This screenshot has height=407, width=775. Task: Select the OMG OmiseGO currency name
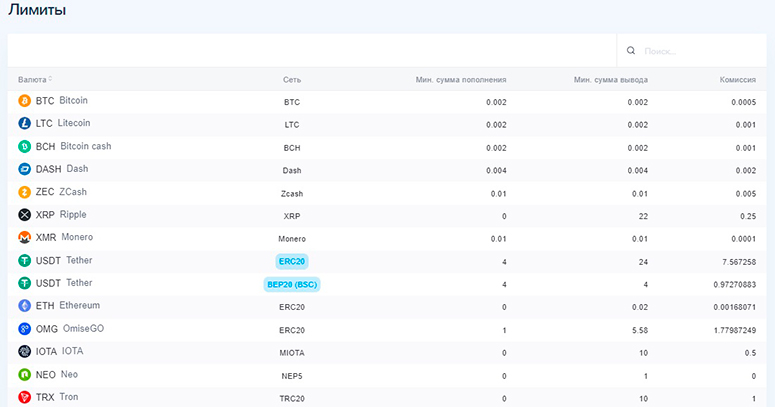tap(70, 329)
